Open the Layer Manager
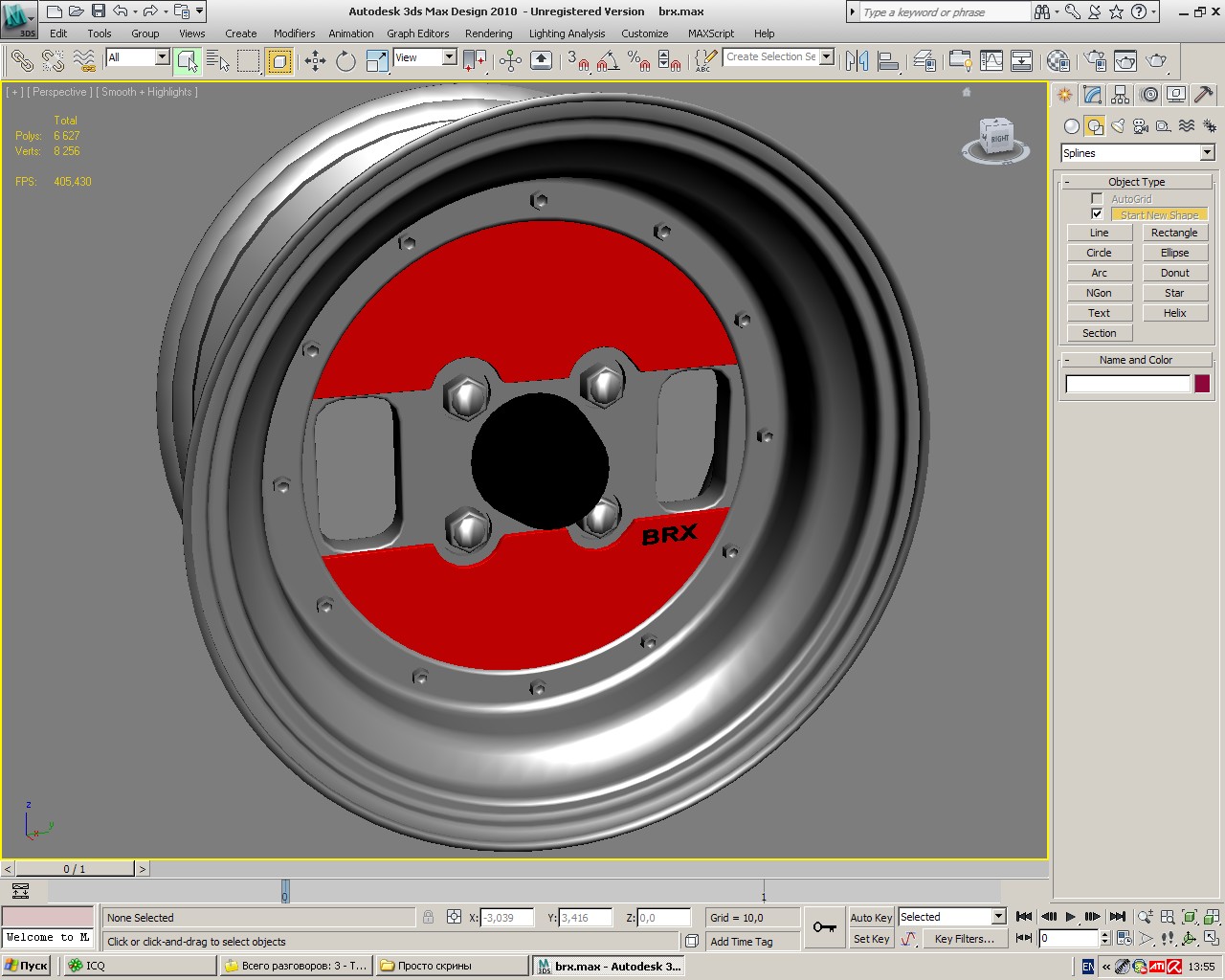Screen dimensions: 1225x980 click(x=924, y=61)
